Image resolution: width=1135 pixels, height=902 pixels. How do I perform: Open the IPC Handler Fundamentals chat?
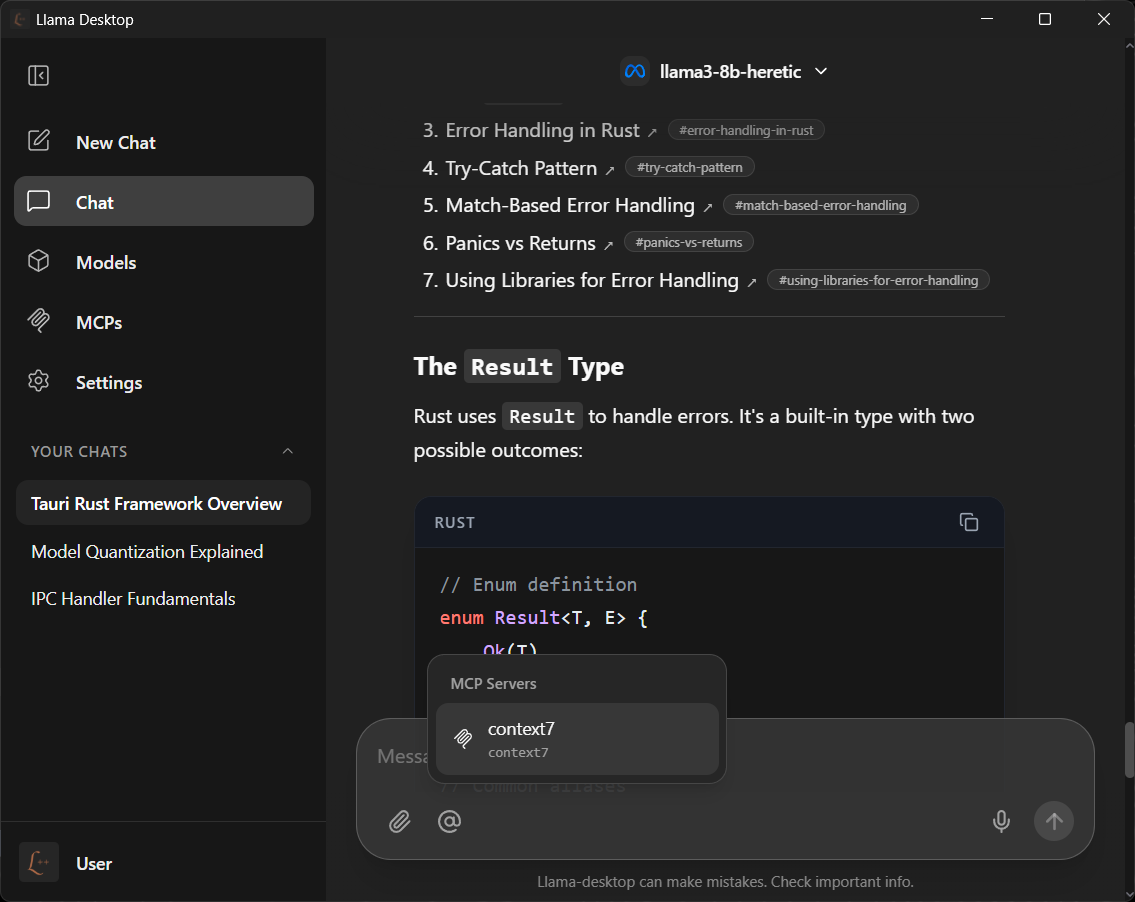tap(133, 598)
